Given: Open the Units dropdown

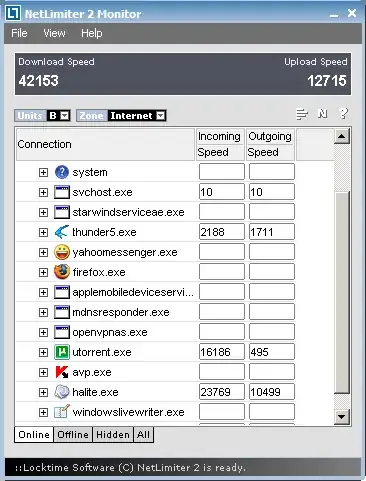Looking at the screenshot, I should point(65,116).
